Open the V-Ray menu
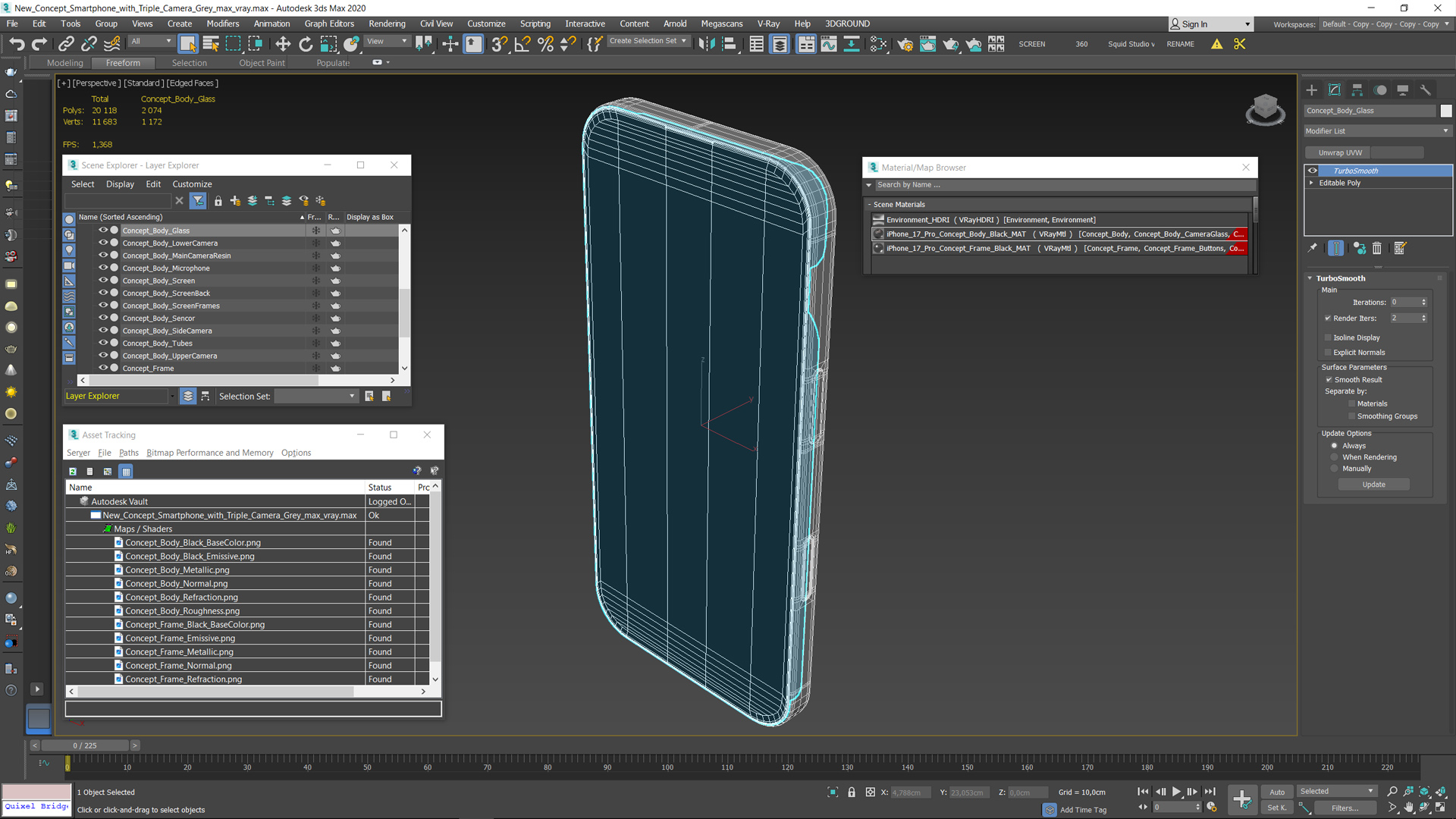 pyautogui.click(x=768, y=24)
